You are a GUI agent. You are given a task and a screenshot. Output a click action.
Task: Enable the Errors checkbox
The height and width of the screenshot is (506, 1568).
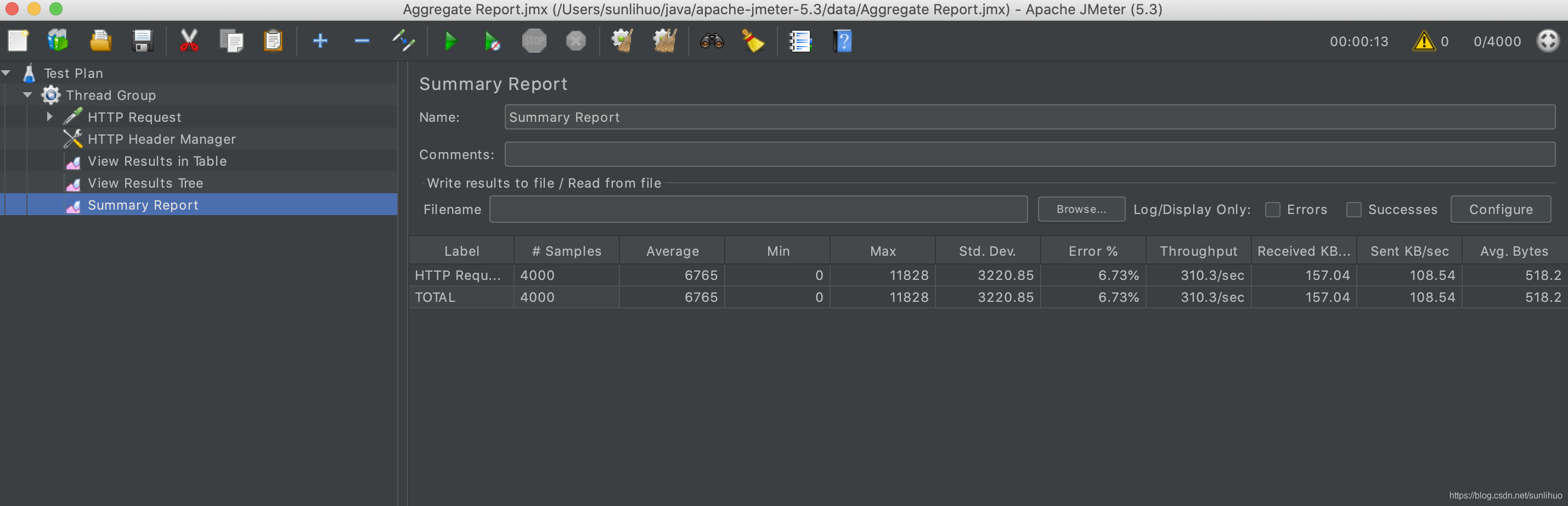coord(1273,210)
